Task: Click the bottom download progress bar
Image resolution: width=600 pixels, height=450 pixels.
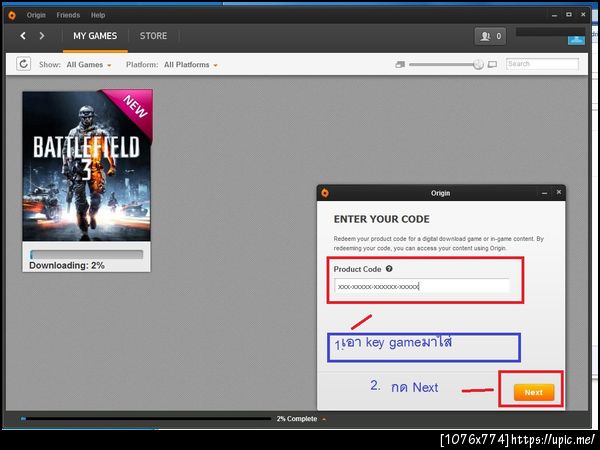Action: 146,419
